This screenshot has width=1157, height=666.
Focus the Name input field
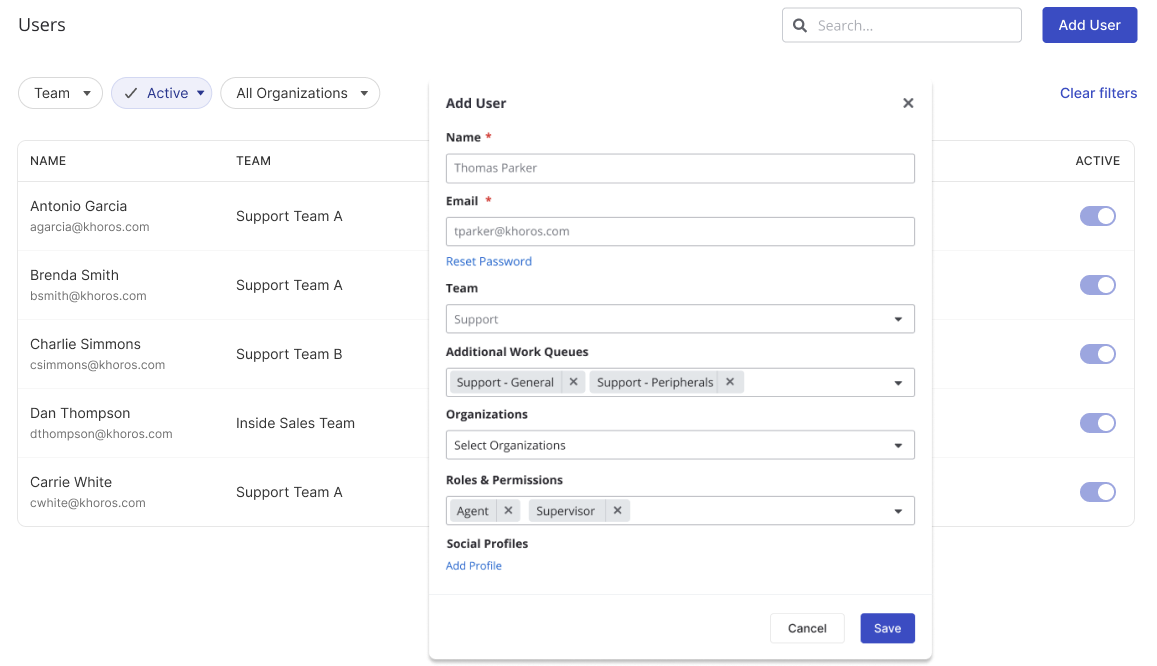(680, 168)
